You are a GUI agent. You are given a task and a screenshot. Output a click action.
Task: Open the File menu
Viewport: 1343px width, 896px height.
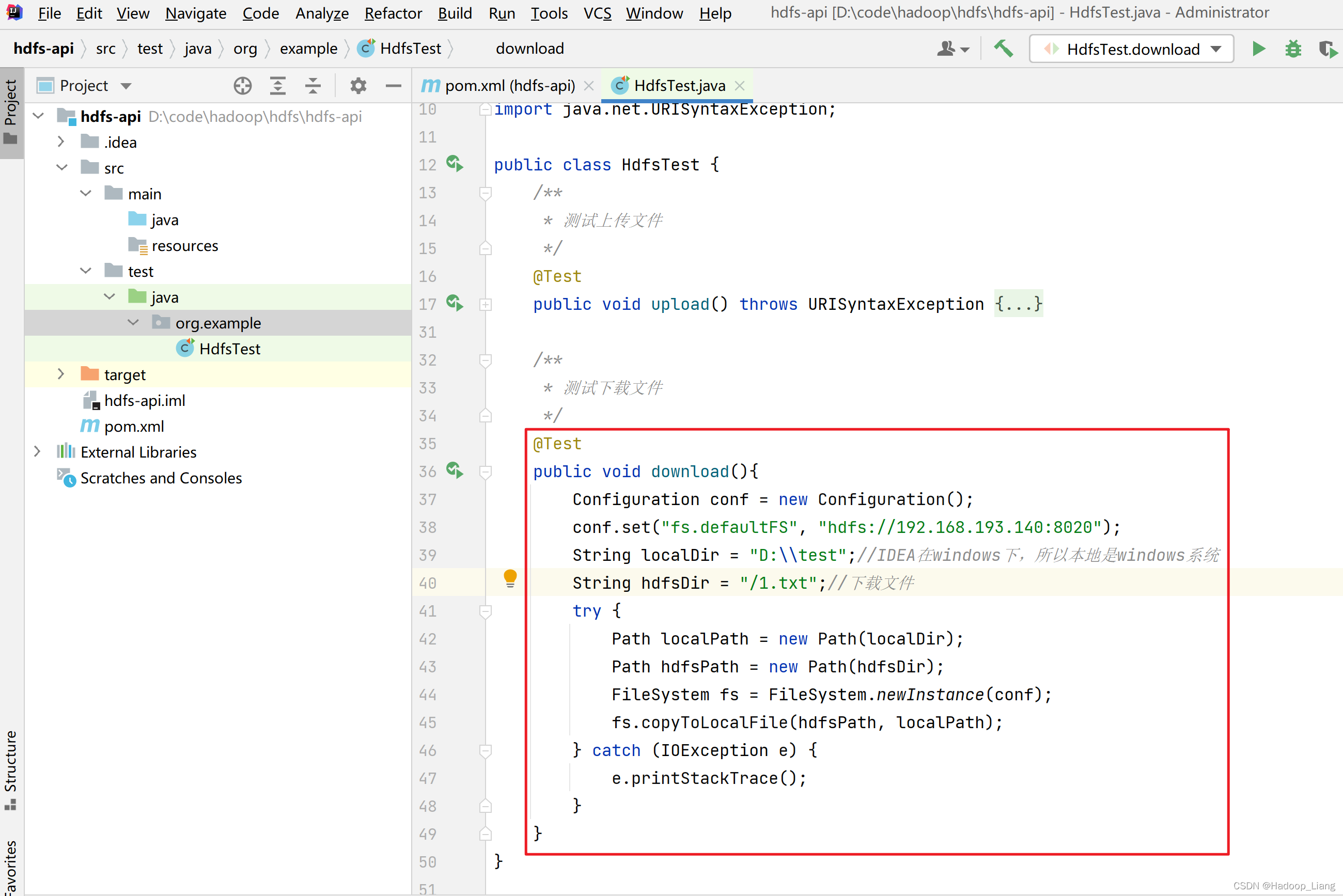[50, 13]
